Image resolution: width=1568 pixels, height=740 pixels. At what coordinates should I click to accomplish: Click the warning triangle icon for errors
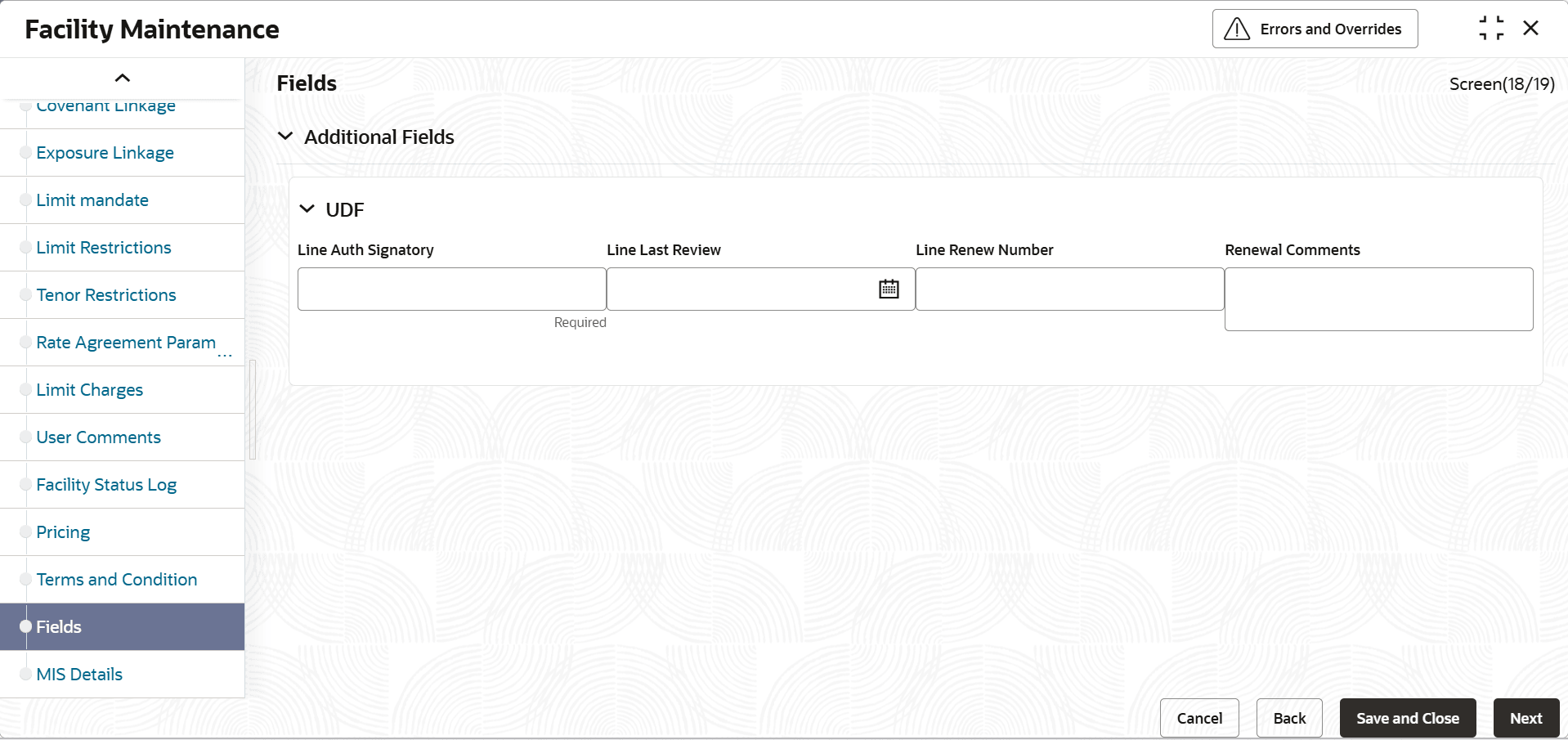coord(1236,29)
